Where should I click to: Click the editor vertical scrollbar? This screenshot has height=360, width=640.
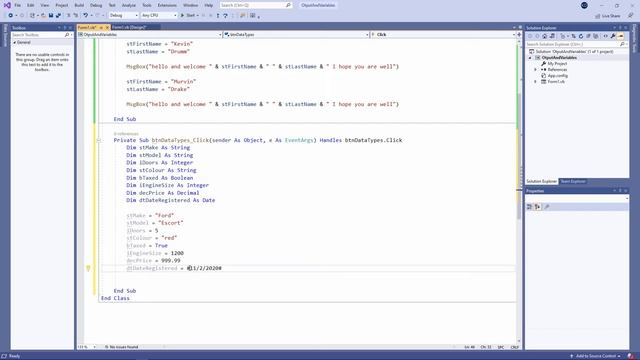pyautogui.click(x=519, y=190)
